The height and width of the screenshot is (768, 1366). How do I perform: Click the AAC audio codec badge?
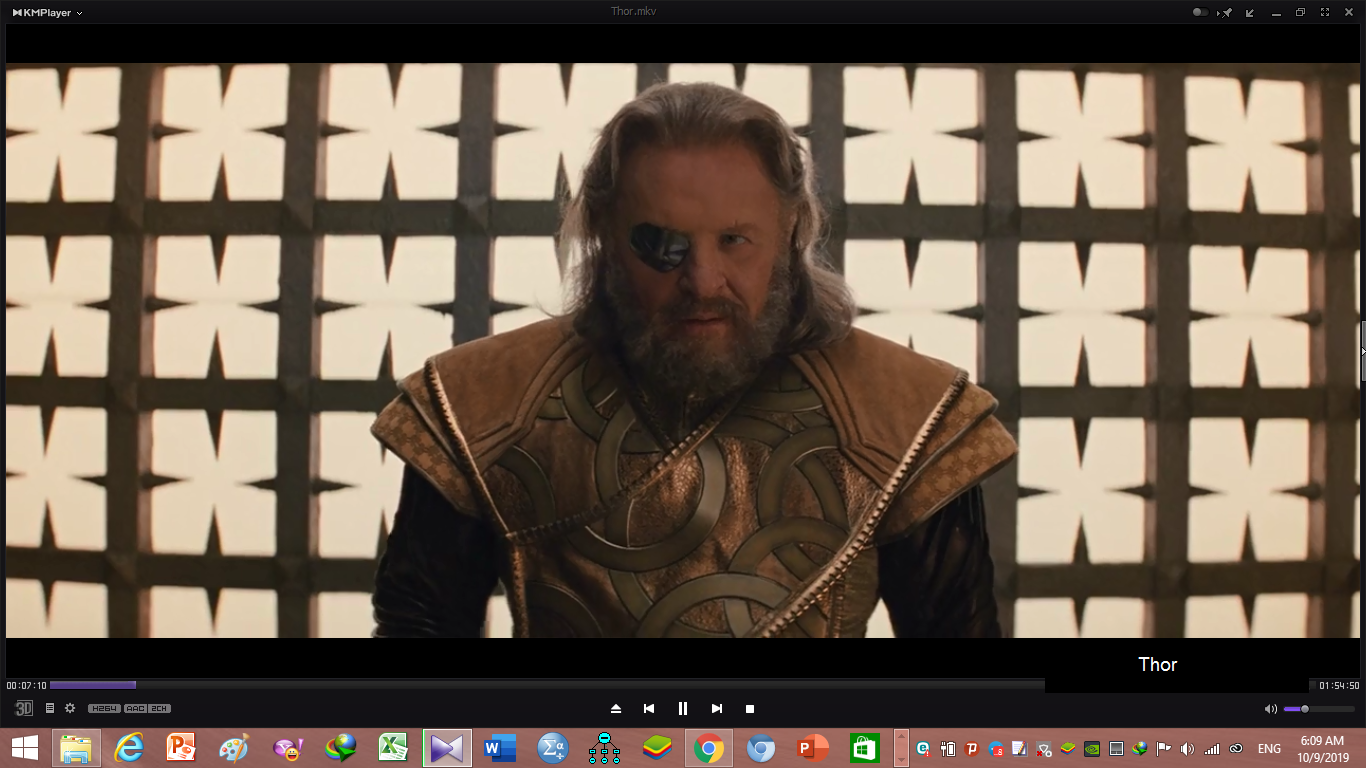135,708
